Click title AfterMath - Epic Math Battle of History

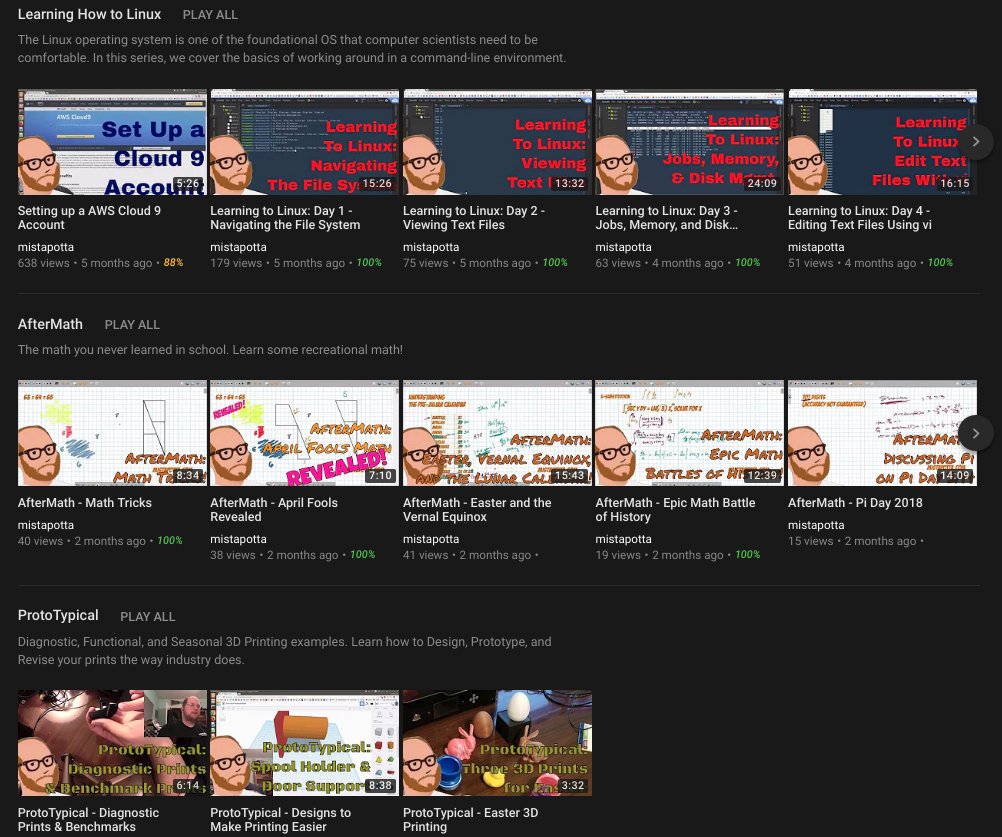(675, 510)
